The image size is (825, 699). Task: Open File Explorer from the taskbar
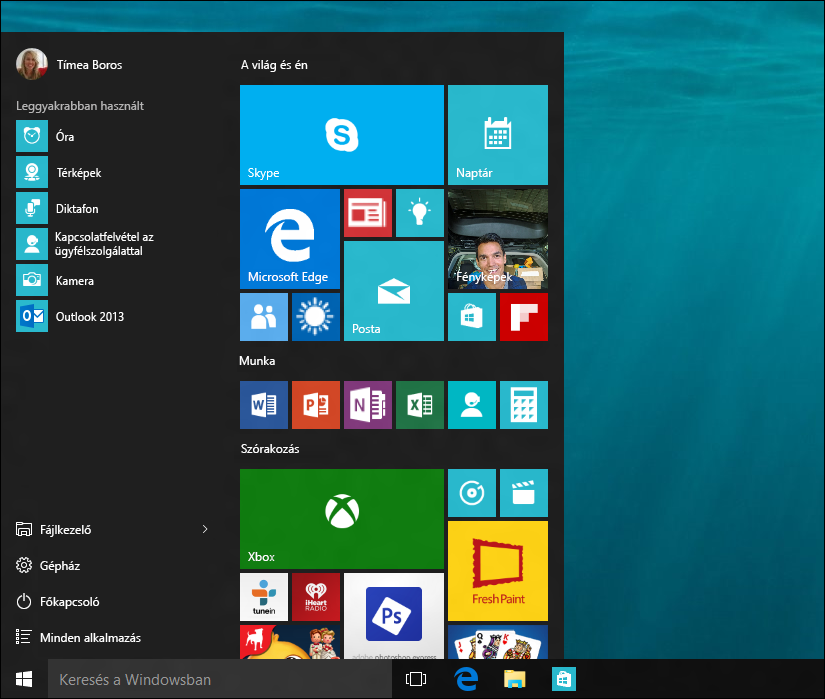515,679
